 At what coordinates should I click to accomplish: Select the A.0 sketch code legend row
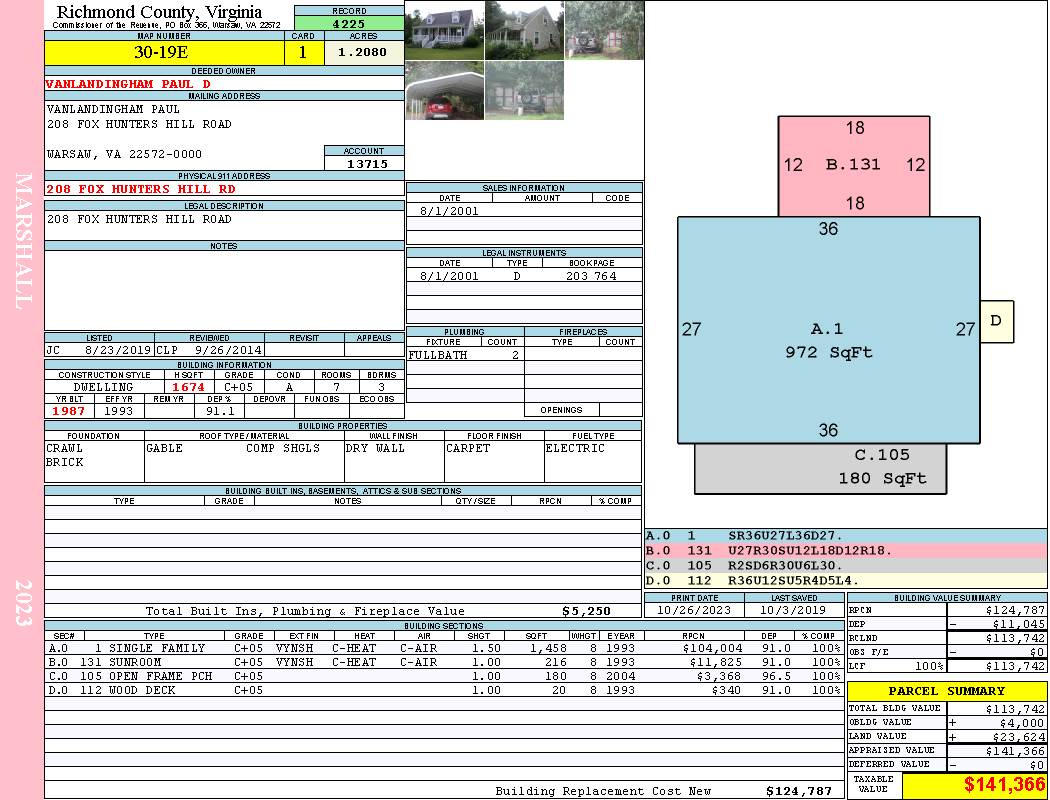[846, 536]
